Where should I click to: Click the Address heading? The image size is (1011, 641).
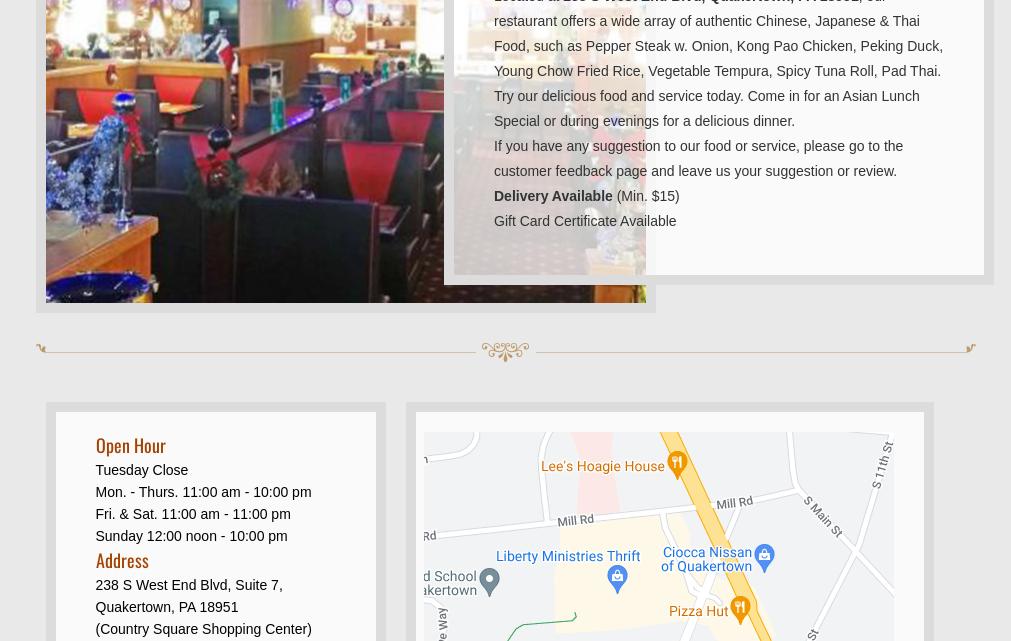coord(122,560)
